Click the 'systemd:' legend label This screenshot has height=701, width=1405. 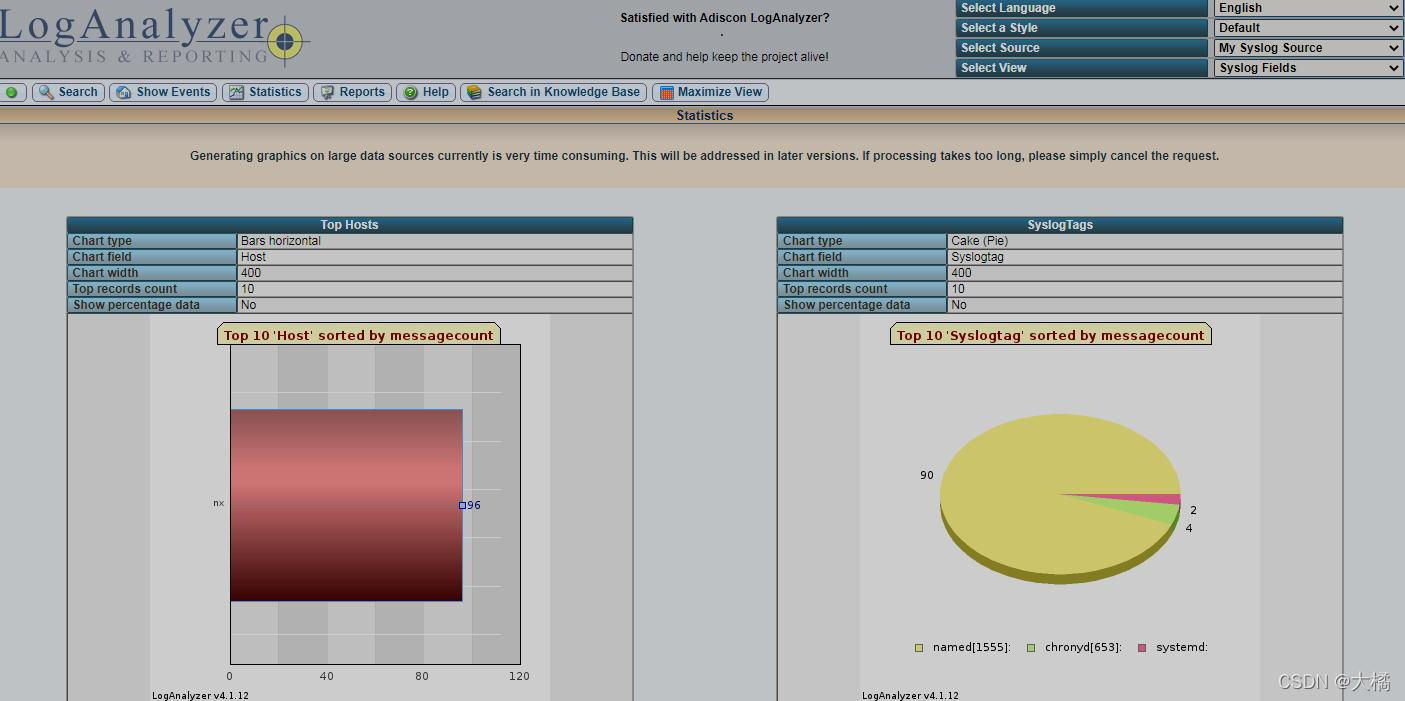(x=1182, y=648)
